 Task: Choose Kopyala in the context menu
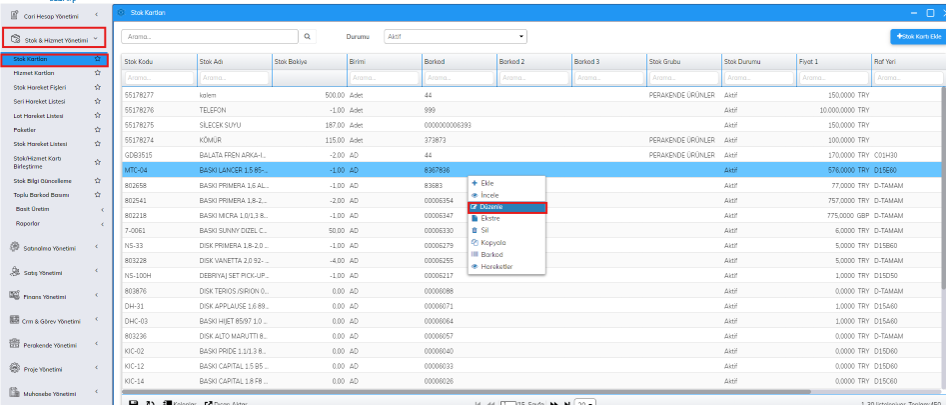(x=493, y=243)
